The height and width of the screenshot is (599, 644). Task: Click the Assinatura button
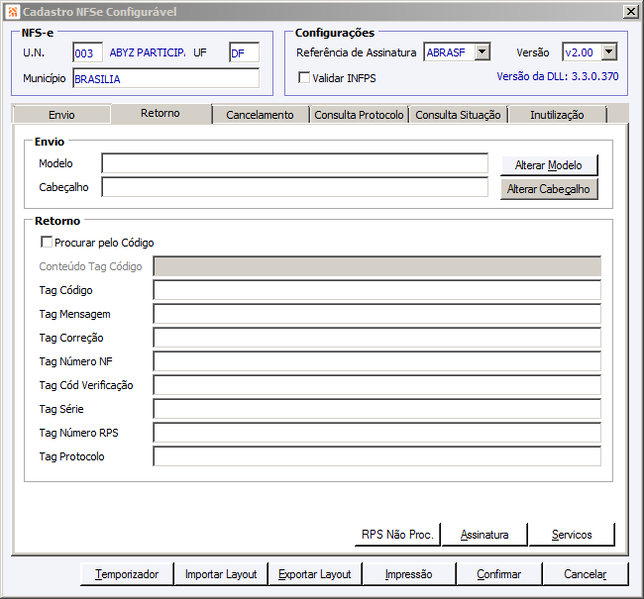point(485,534)
